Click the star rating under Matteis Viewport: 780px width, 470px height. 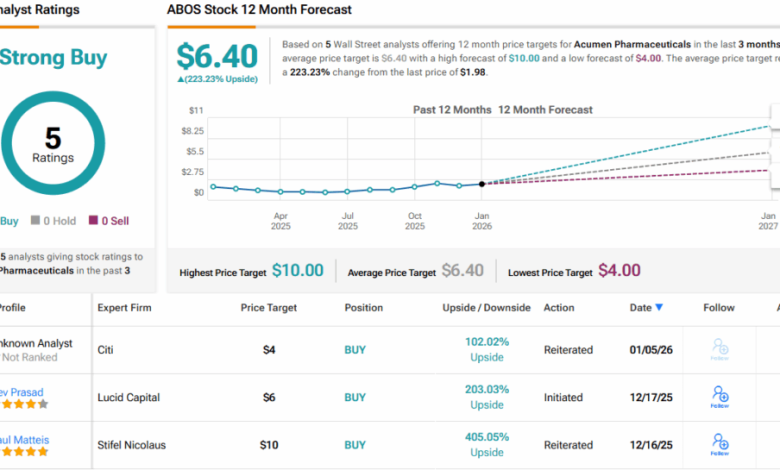click(24, 451)
